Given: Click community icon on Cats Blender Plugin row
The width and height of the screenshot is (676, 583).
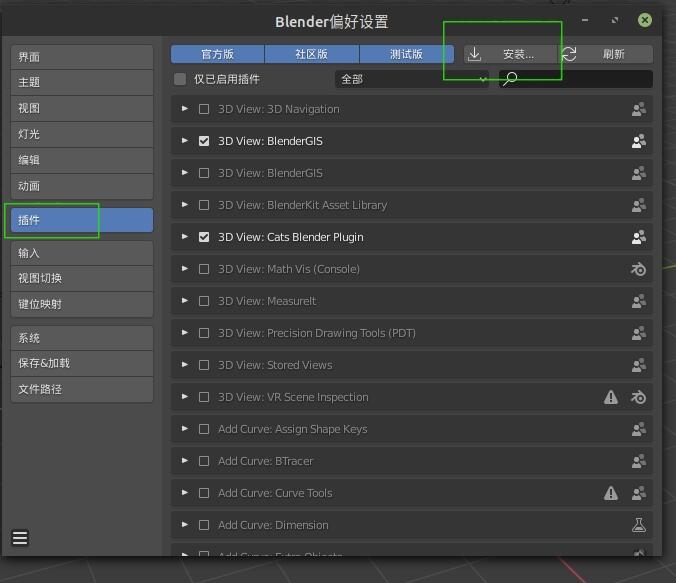Looking at the screenshot, I should [638, 237].
